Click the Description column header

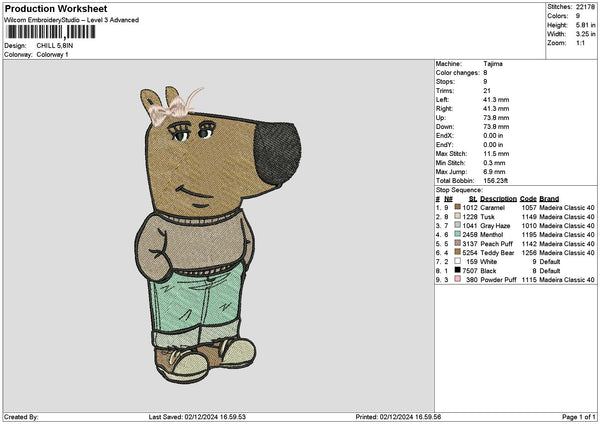498,198
